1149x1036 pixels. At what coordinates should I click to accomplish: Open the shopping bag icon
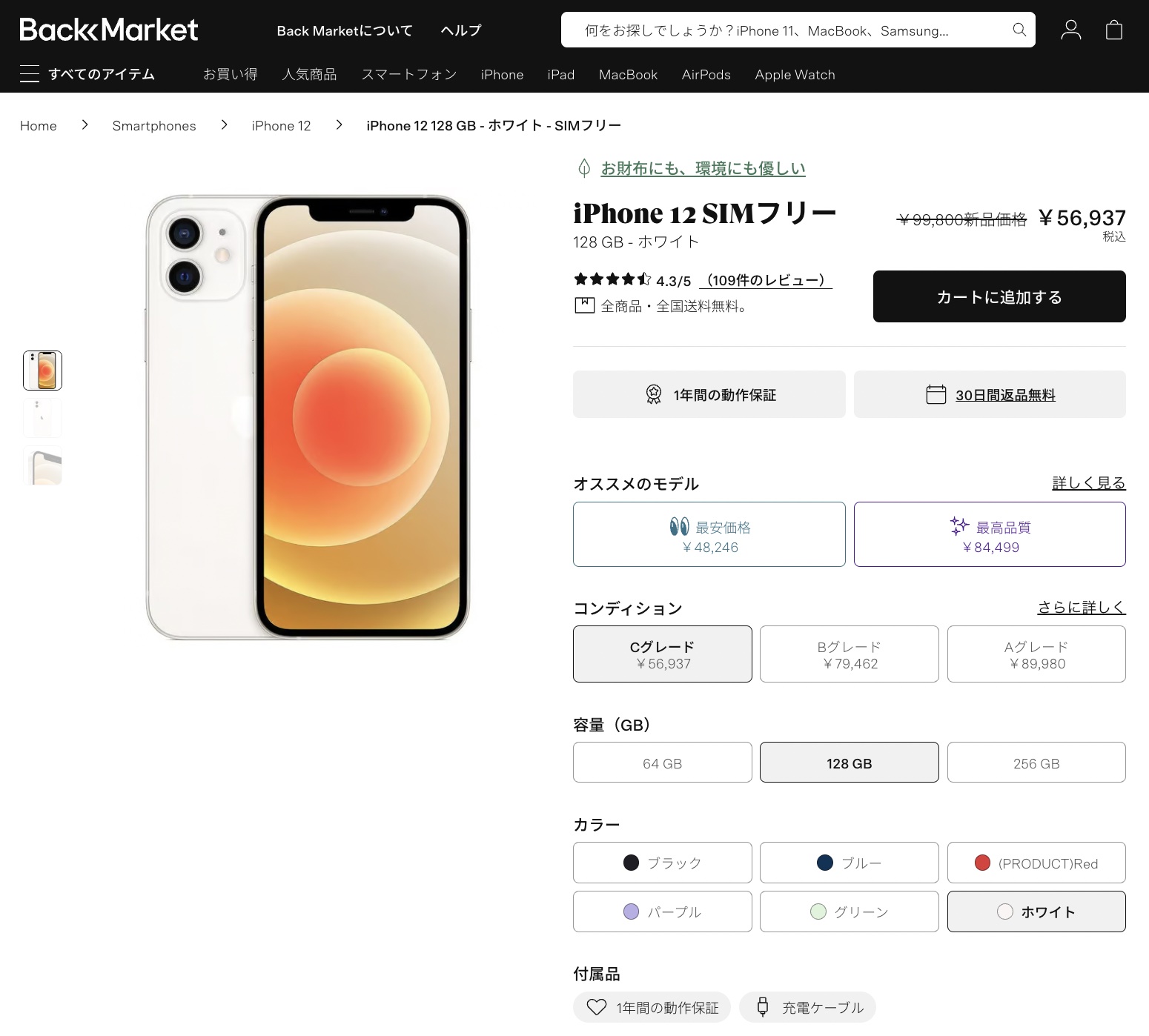click(x=1114, y=30)
